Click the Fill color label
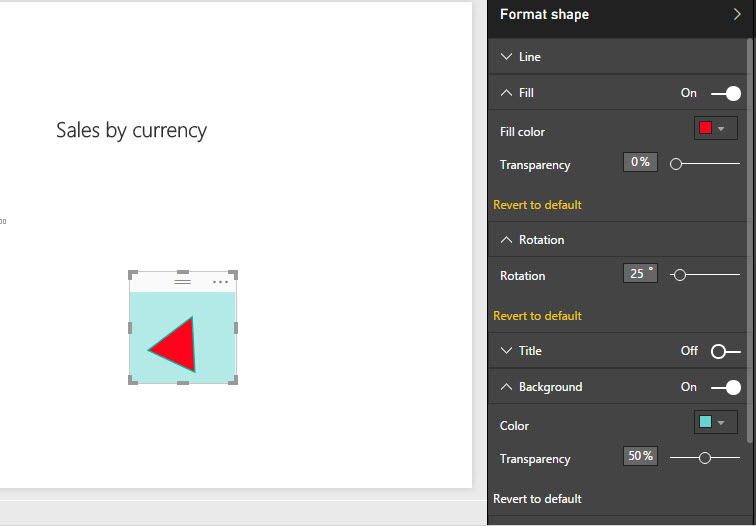This screenshot has width=756, height=526. (522, 132)
